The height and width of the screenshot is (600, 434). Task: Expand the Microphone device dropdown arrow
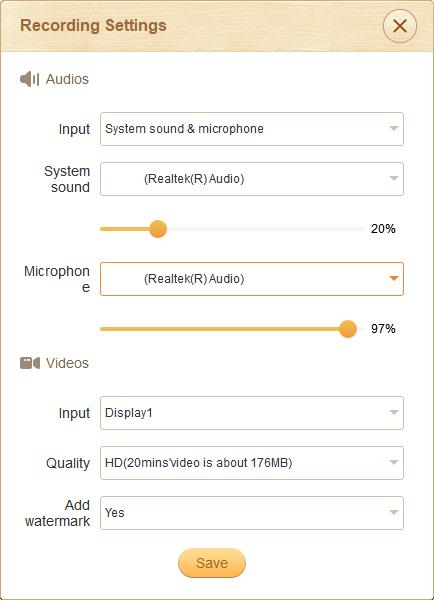pyautogui.click(x=393, y=279)
